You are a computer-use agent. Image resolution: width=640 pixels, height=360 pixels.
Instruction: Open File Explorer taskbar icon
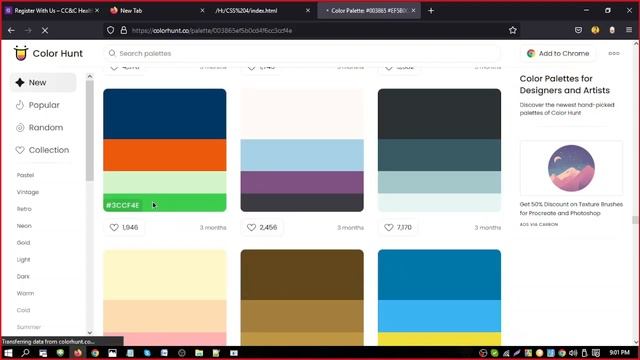199,353
